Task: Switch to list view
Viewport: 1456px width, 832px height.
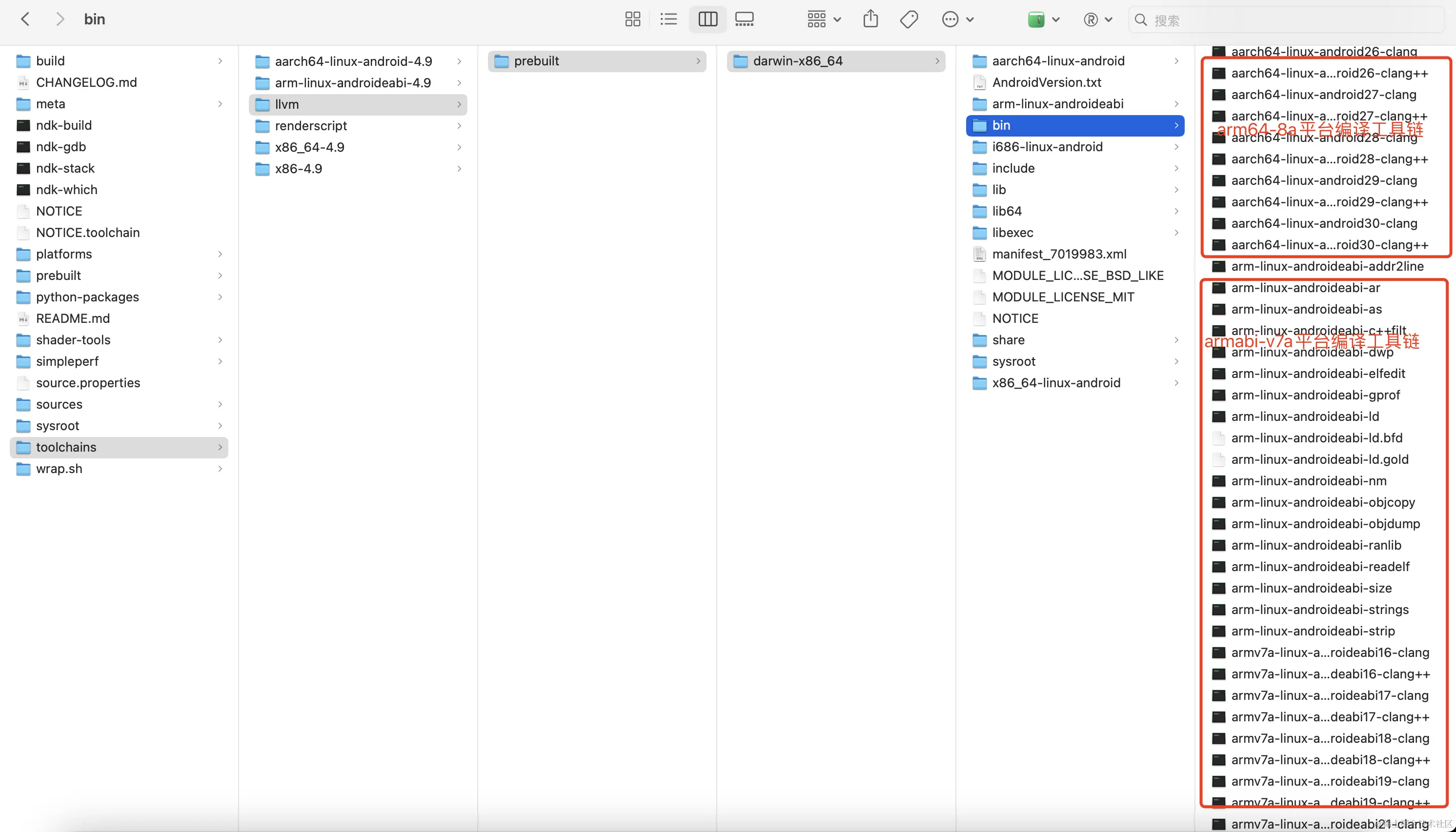Action: tap(668, 20)
